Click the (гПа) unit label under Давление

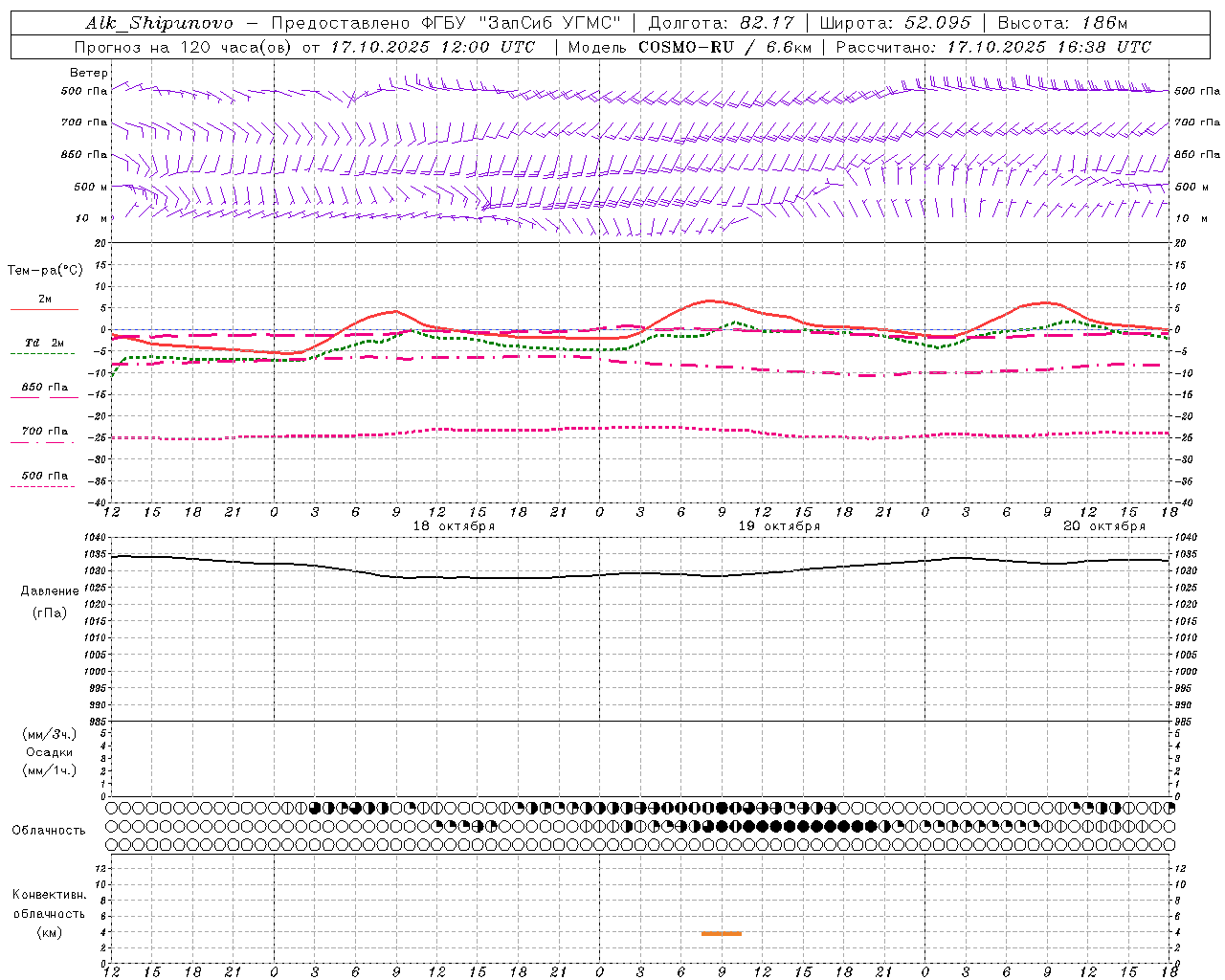[x=50, y=613]
